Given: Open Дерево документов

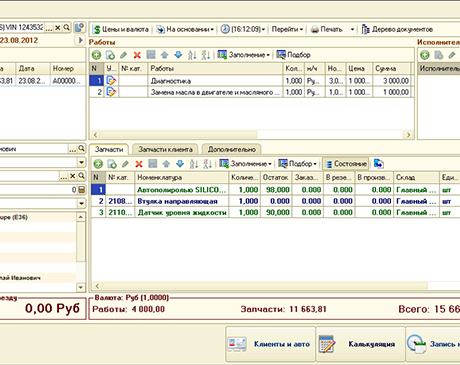Looking at the screenshot, I should (x=397, y=29).
